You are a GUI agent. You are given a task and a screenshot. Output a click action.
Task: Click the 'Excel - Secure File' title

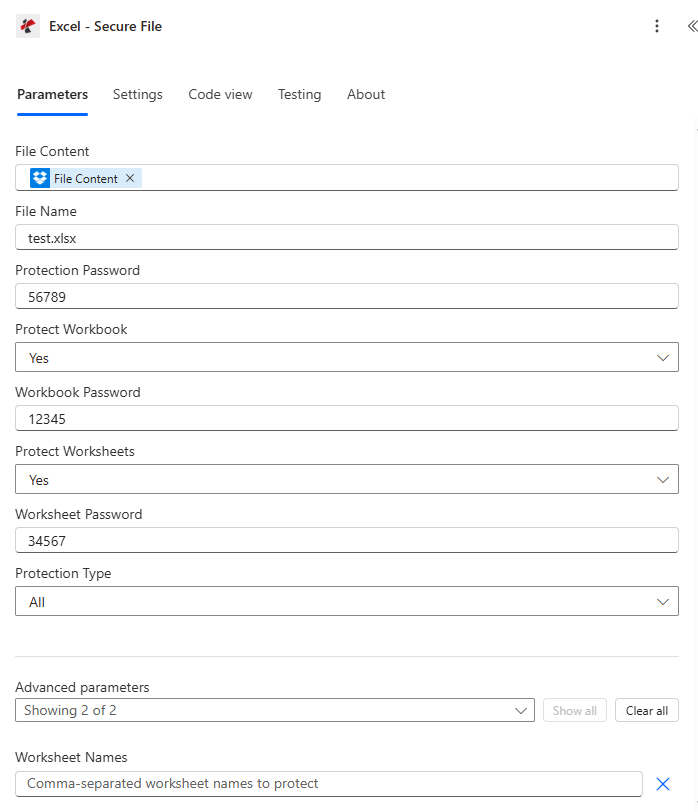[105, 26]
